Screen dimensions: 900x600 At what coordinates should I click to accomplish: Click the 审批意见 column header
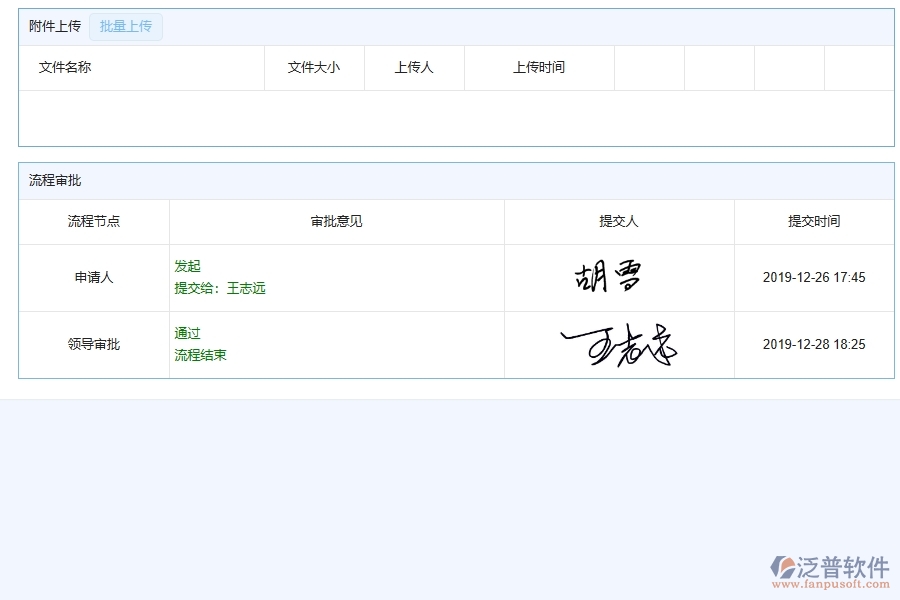(x=335, y=221)
